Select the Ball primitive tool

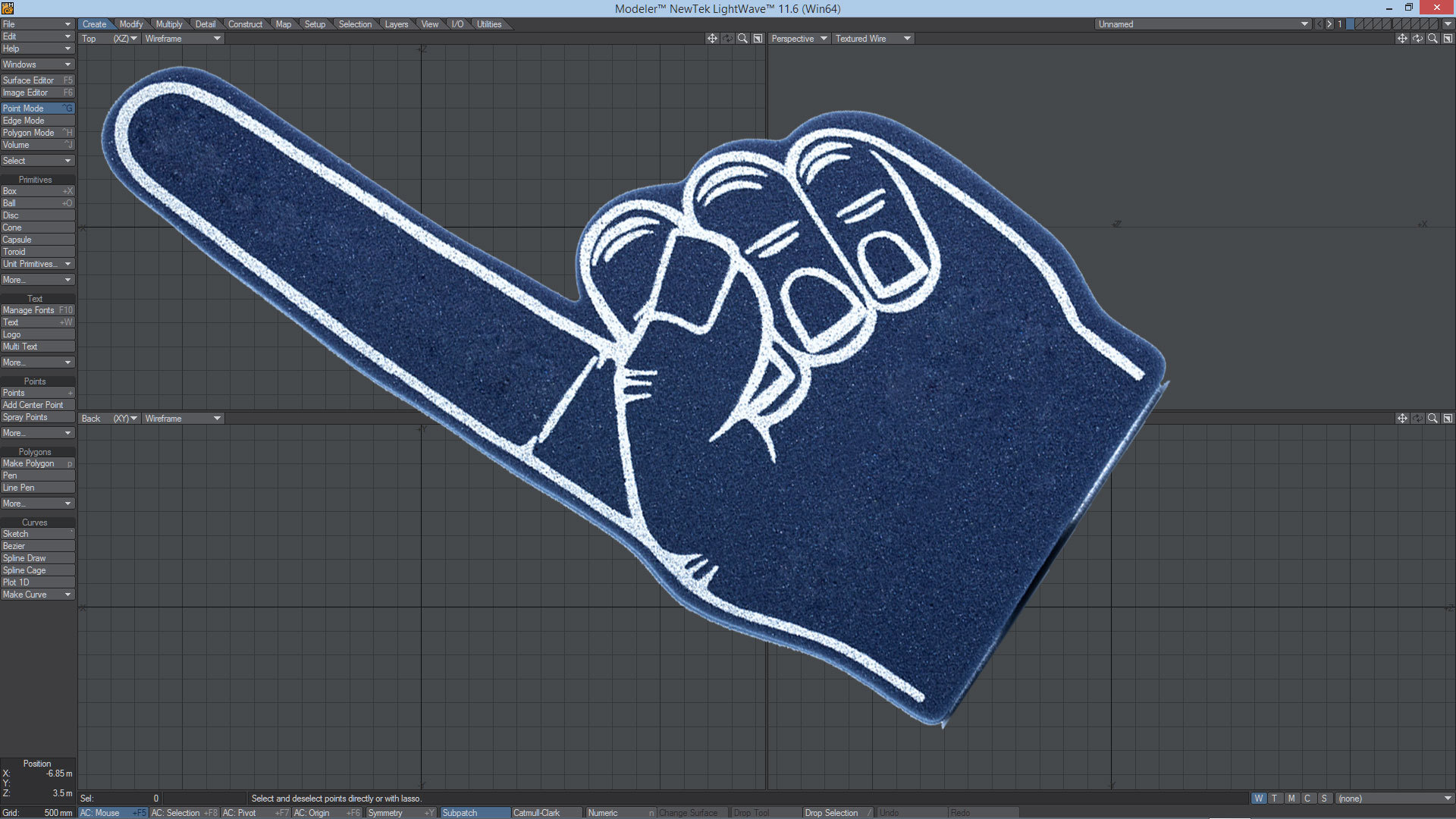click(37, 203)
